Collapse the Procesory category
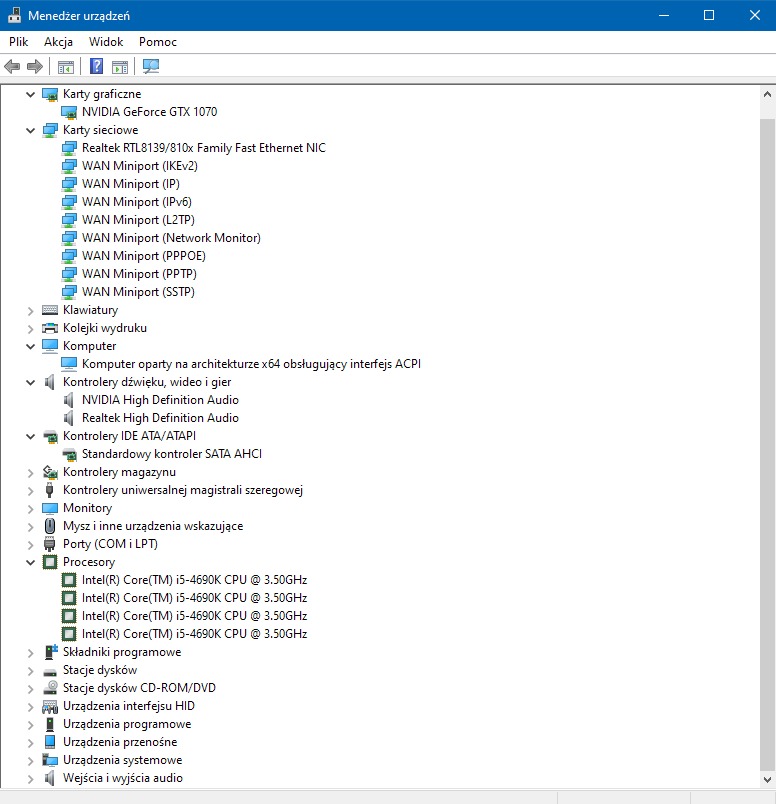The width and height of the screenshot is (776, 804). (30, 562)
